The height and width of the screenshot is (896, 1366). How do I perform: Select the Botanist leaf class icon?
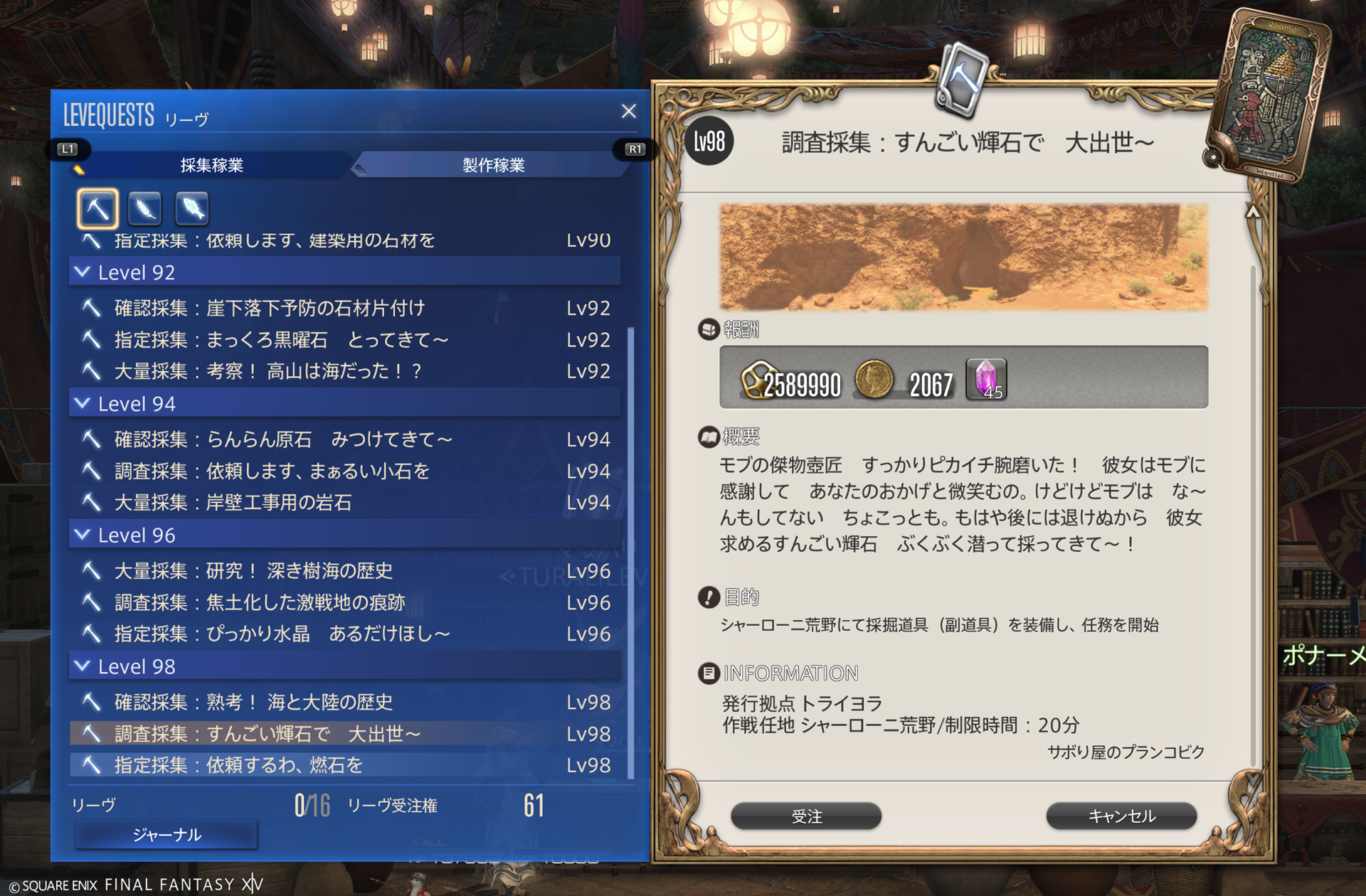pos(144,208)
